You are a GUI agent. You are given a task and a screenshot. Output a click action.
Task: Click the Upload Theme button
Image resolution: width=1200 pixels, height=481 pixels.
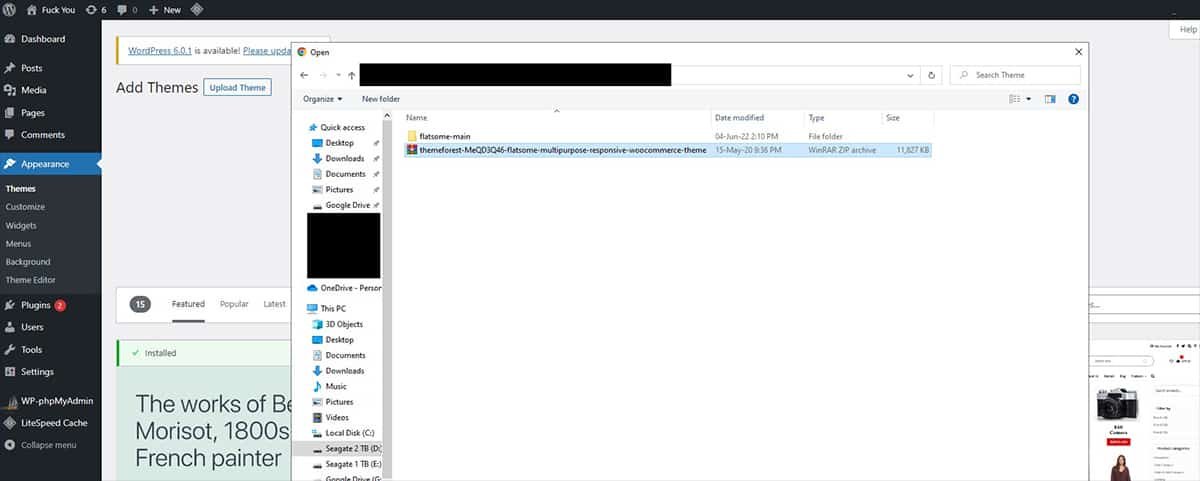[x=237, y=87]
